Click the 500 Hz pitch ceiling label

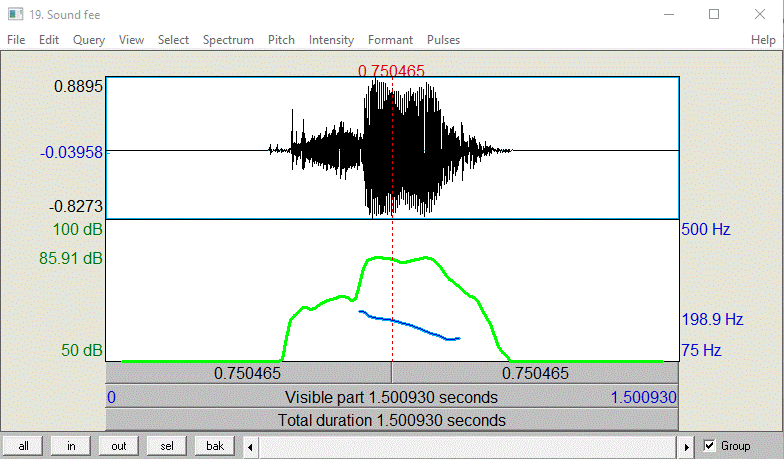coord(706,230)
